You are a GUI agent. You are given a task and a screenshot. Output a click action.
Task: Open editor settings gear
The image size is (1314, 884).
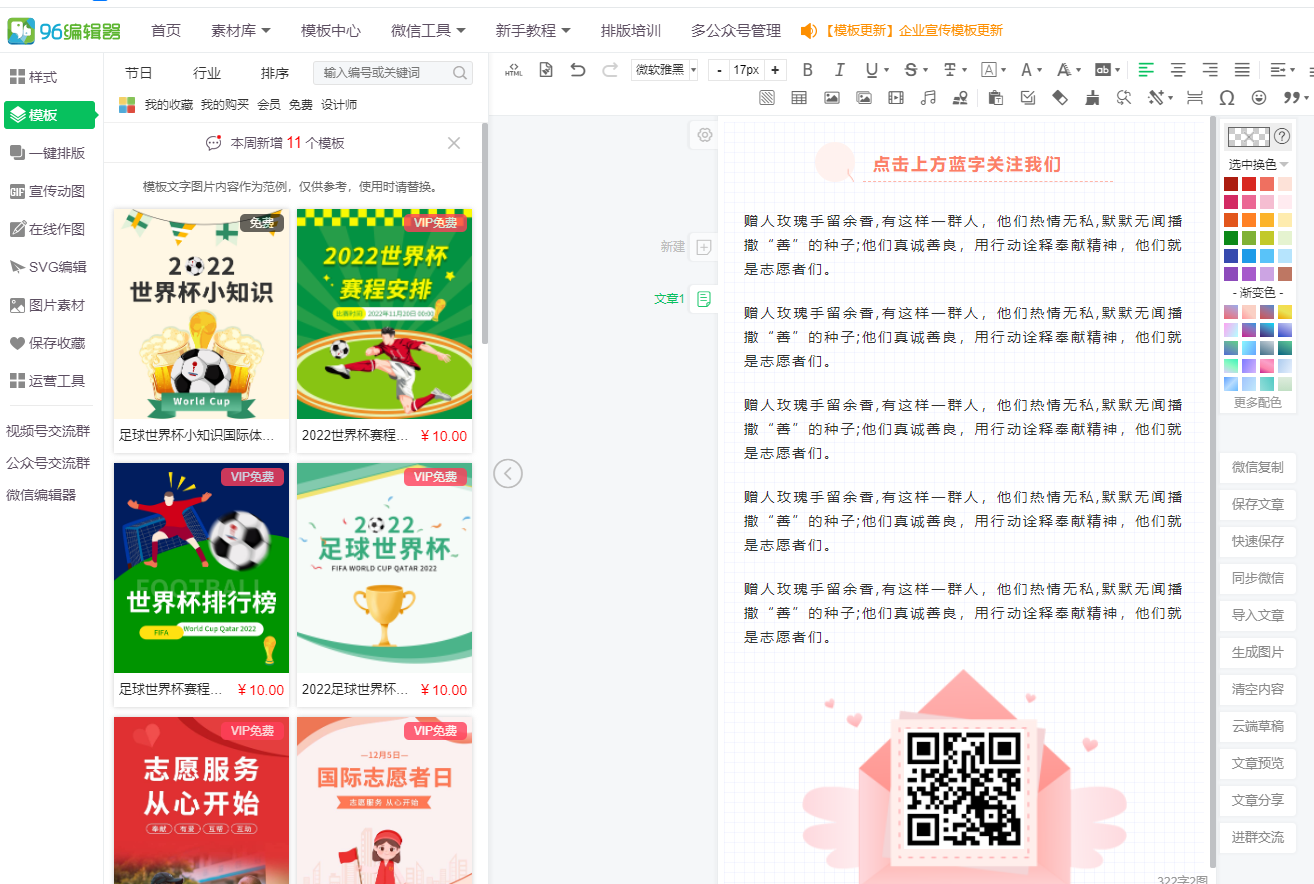[705, 135]
